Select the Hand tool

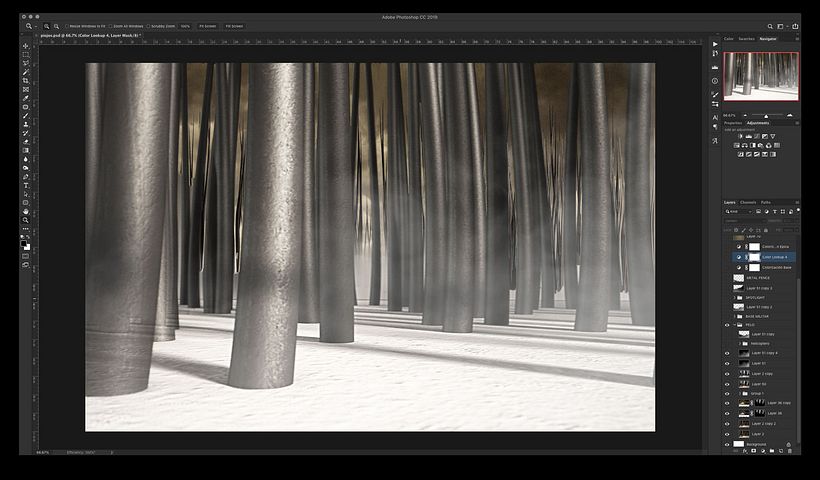(26, 211)
